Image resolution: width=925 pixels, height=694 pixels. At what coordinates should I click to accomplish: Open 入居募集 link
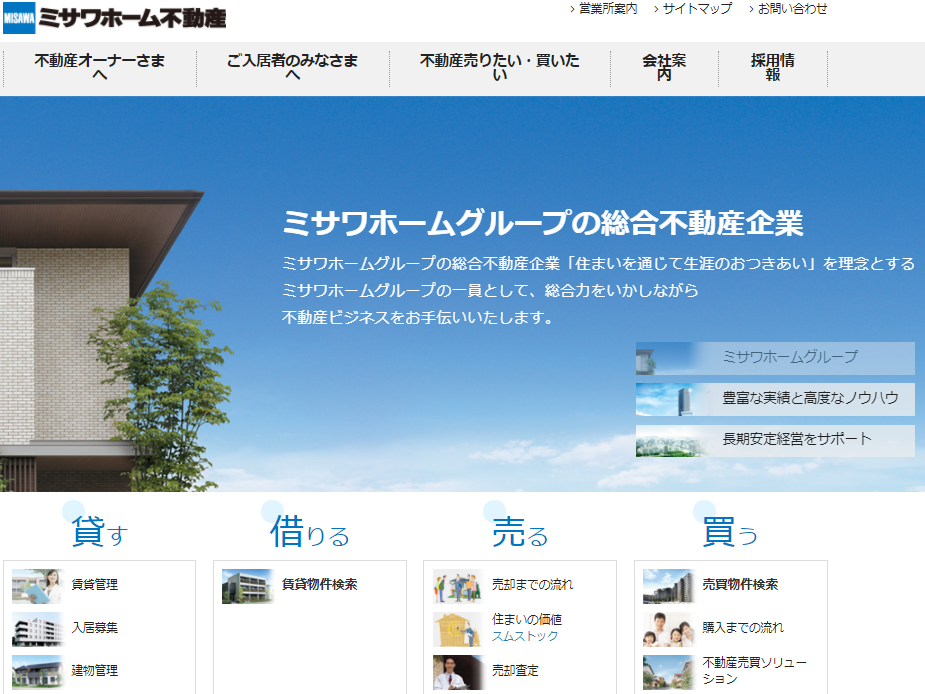95,627
